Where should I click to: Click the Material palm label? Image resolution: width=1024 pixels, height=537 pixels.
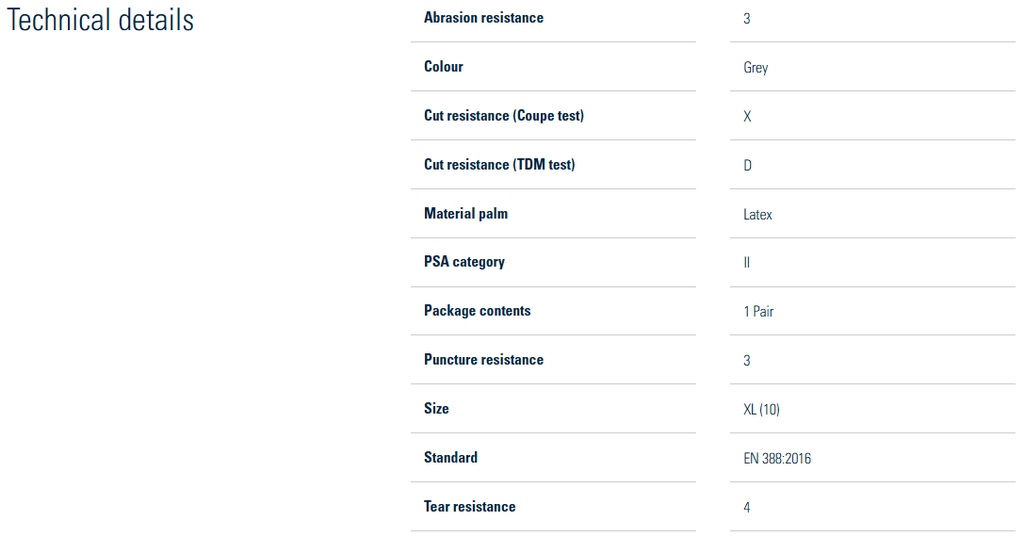click(466, 214)
